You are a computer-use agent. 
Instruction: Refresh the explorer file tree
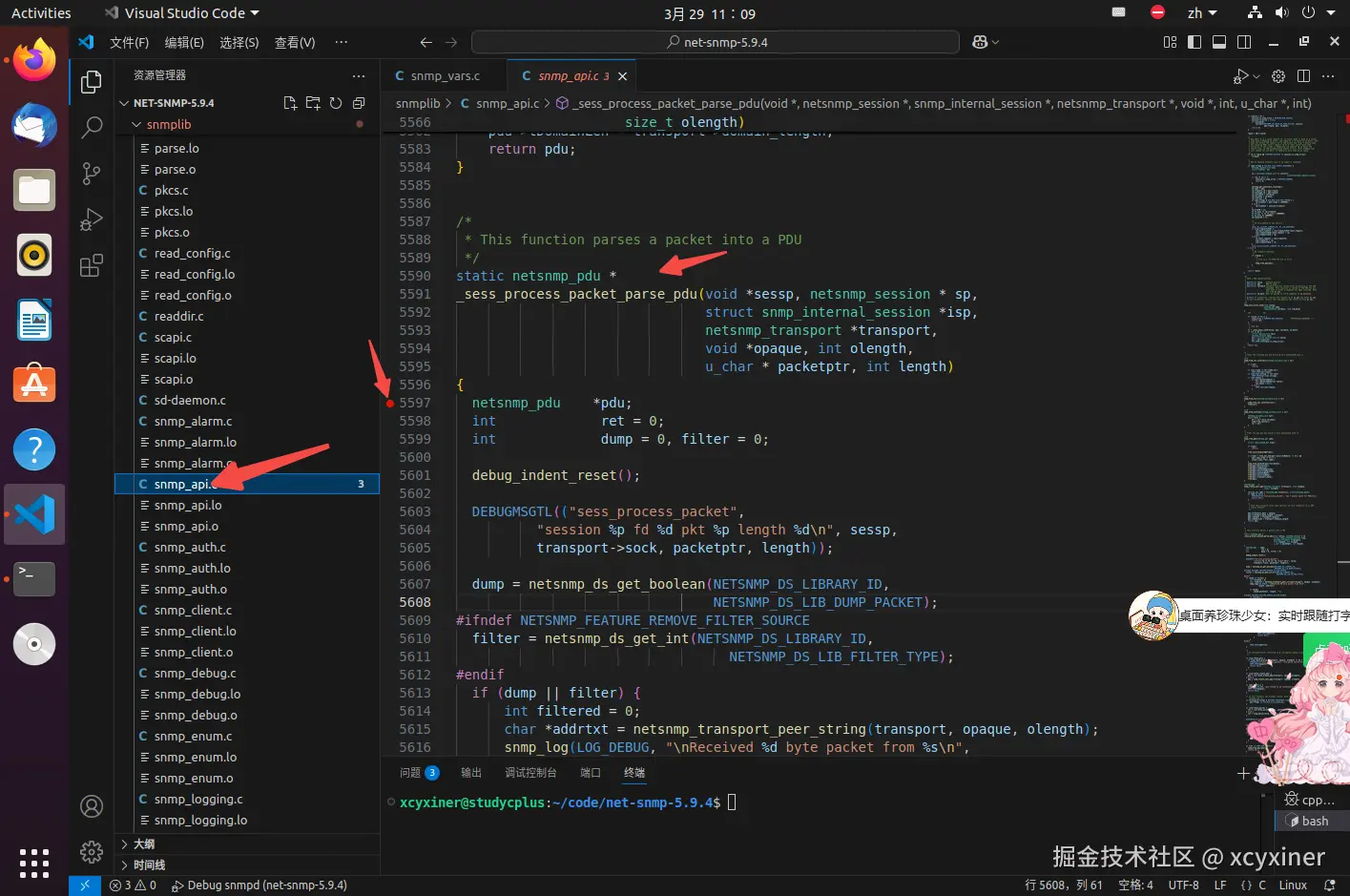point(336,103)
